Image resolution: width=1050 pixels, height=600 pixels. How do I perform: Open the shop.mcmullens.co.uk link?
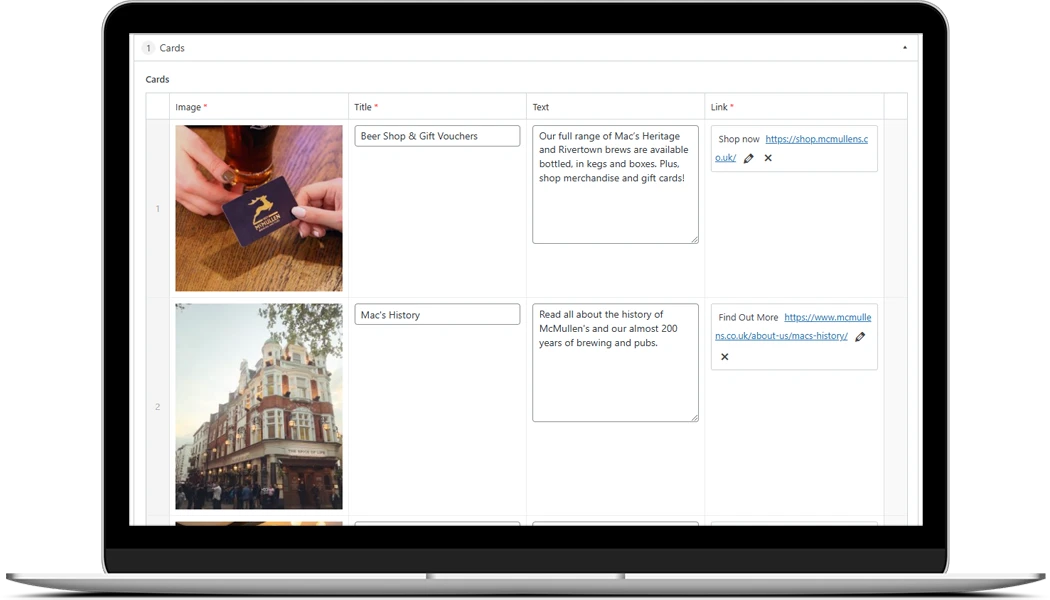point(815,140)
